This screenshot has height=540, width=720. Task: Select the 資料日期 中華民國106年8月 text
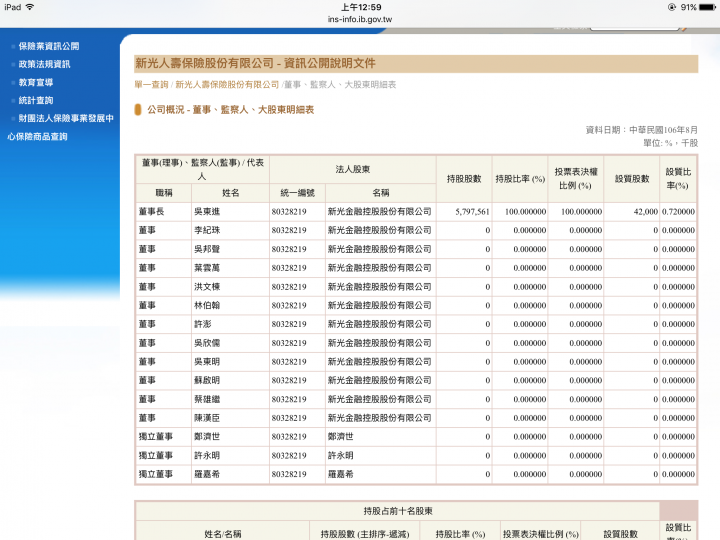pyautogui.click(x=641, y=130)
